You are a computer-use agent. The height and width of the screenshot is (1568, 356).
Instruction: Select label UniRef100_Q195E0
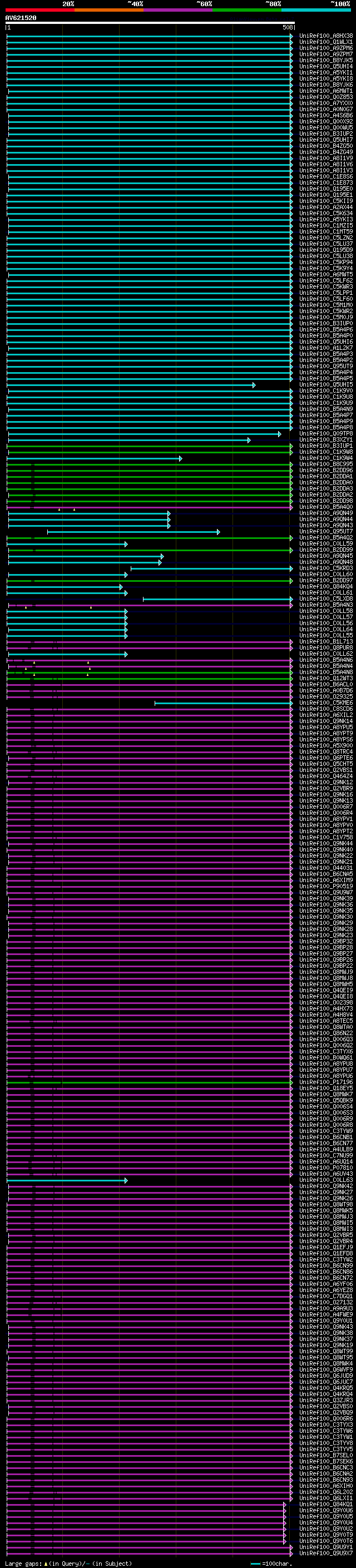click(x=325, y=189)
